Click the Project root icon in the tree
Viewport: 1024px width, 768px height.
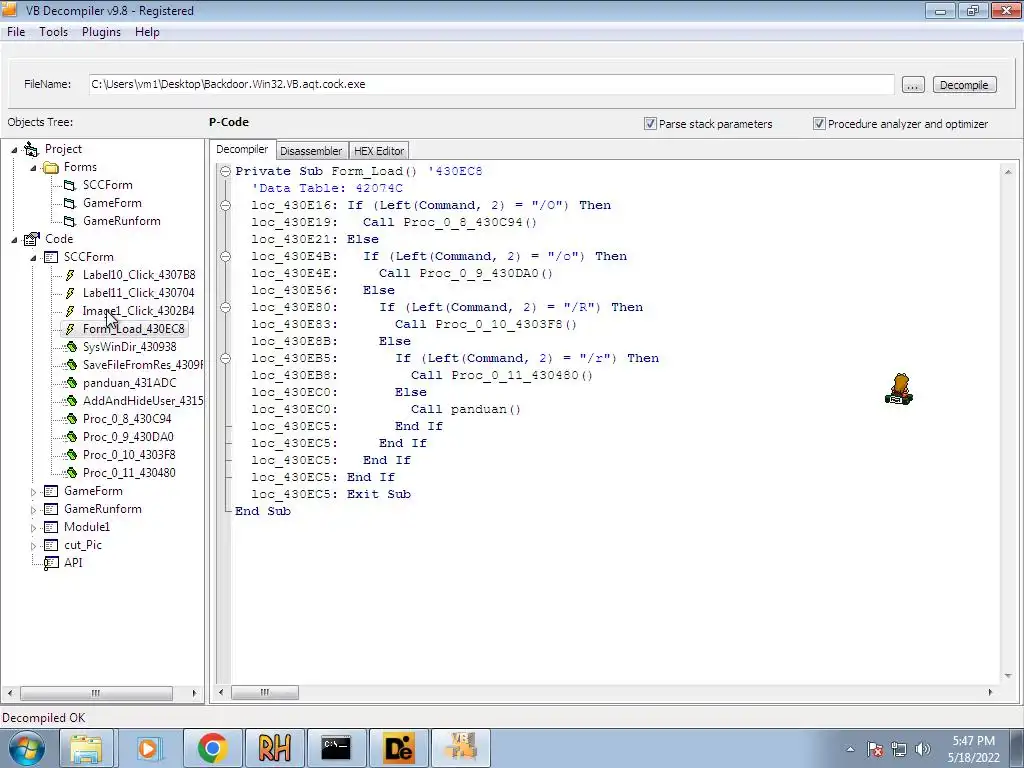point(31,150)
